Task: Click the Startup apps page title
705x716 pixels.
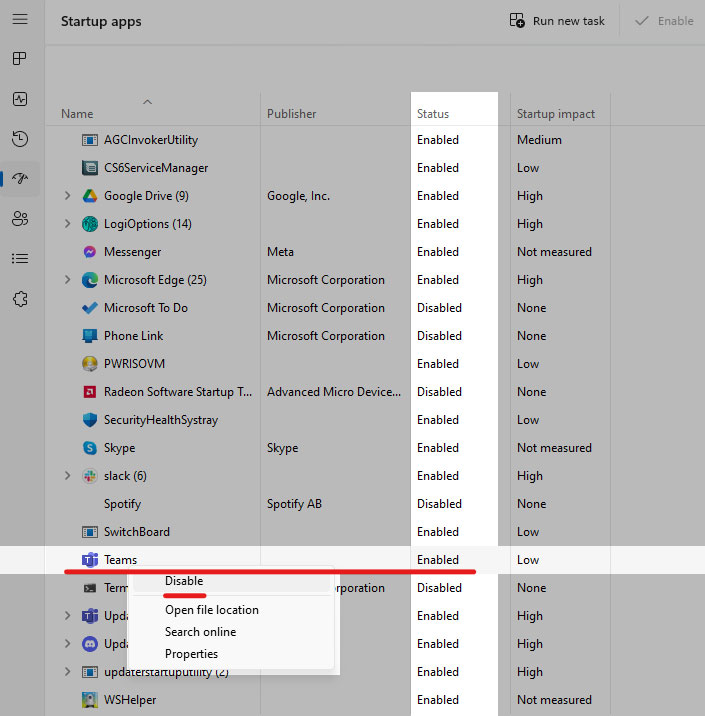Action: [101, 21]
